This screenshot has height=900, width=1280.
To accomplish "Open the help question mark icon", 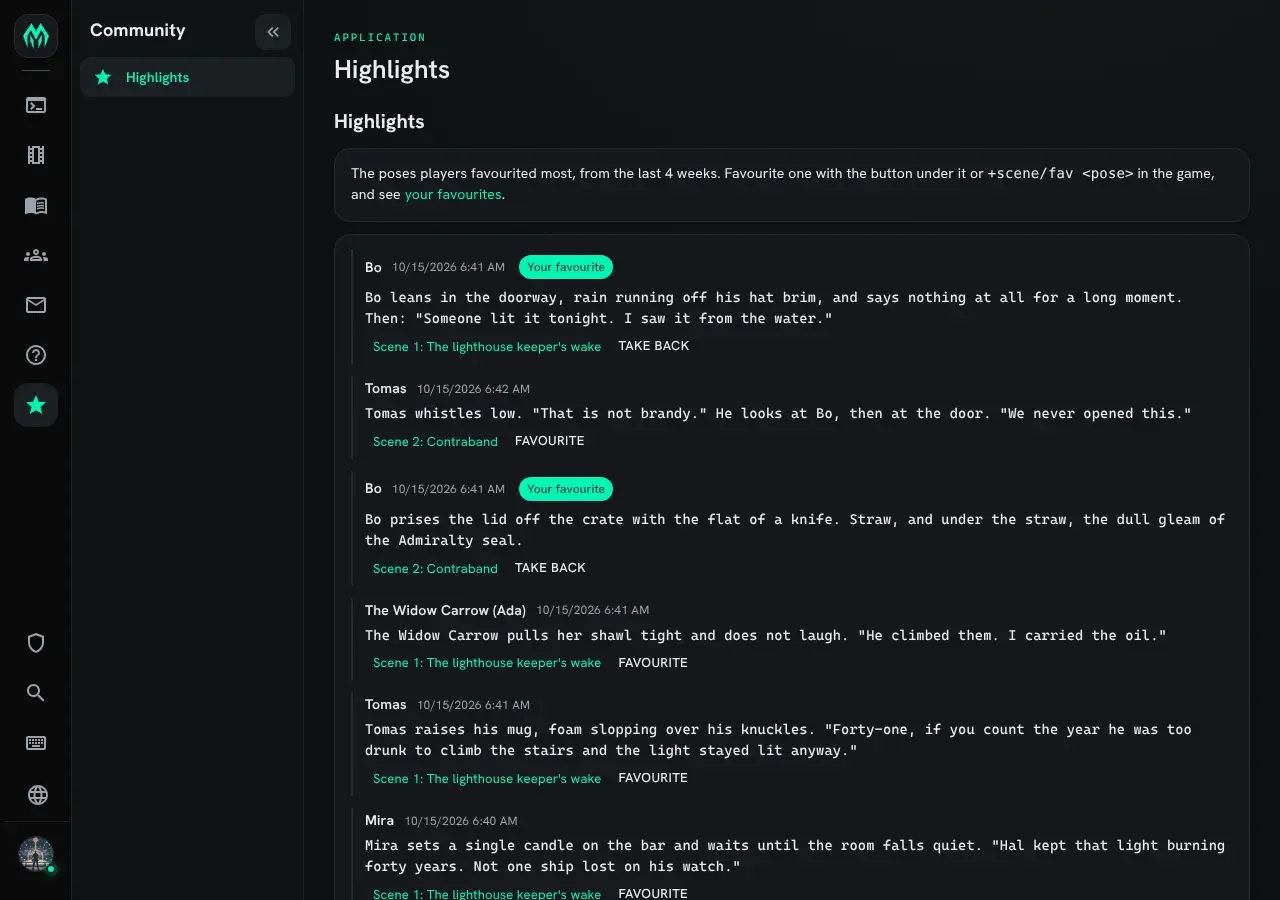I will tap(36, 355).
